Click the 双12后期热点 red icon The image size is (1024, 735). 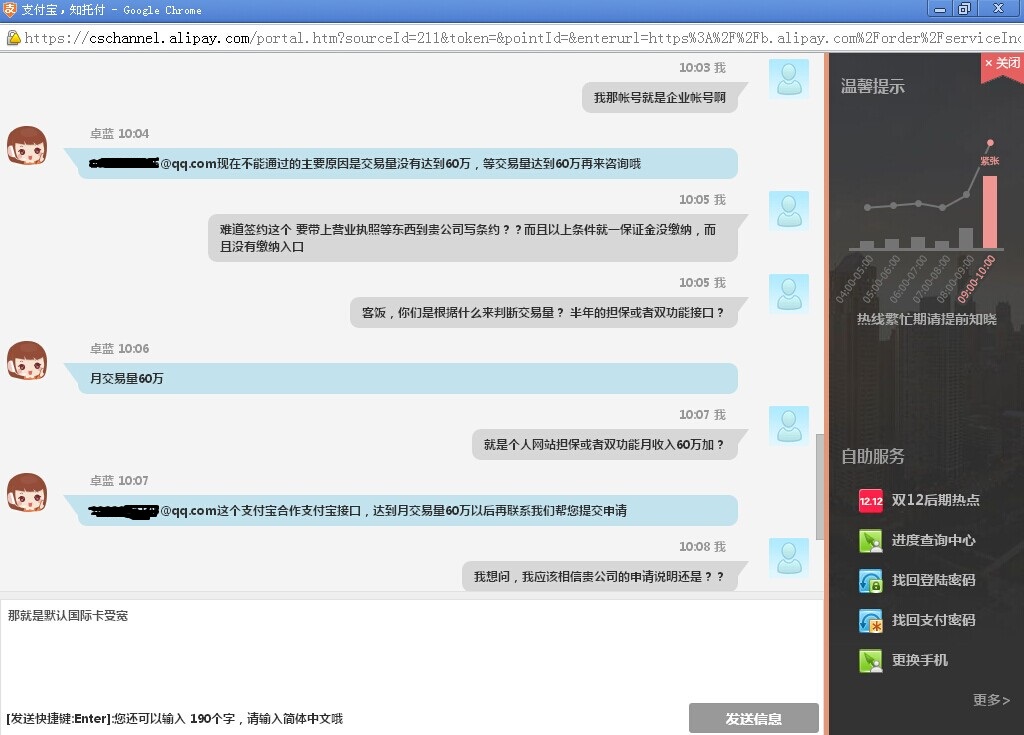click(871, 500)
